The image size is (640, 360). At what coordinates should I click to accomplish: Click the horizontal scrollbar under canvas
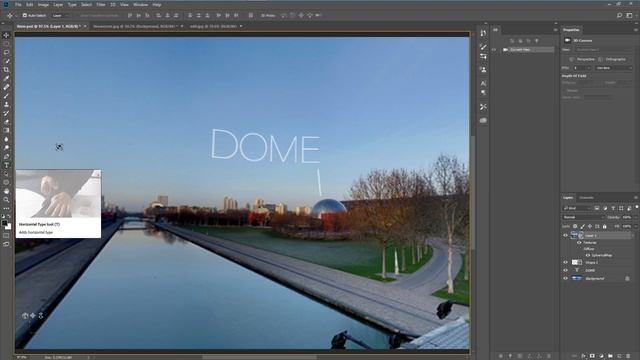[x=259, y=357]
